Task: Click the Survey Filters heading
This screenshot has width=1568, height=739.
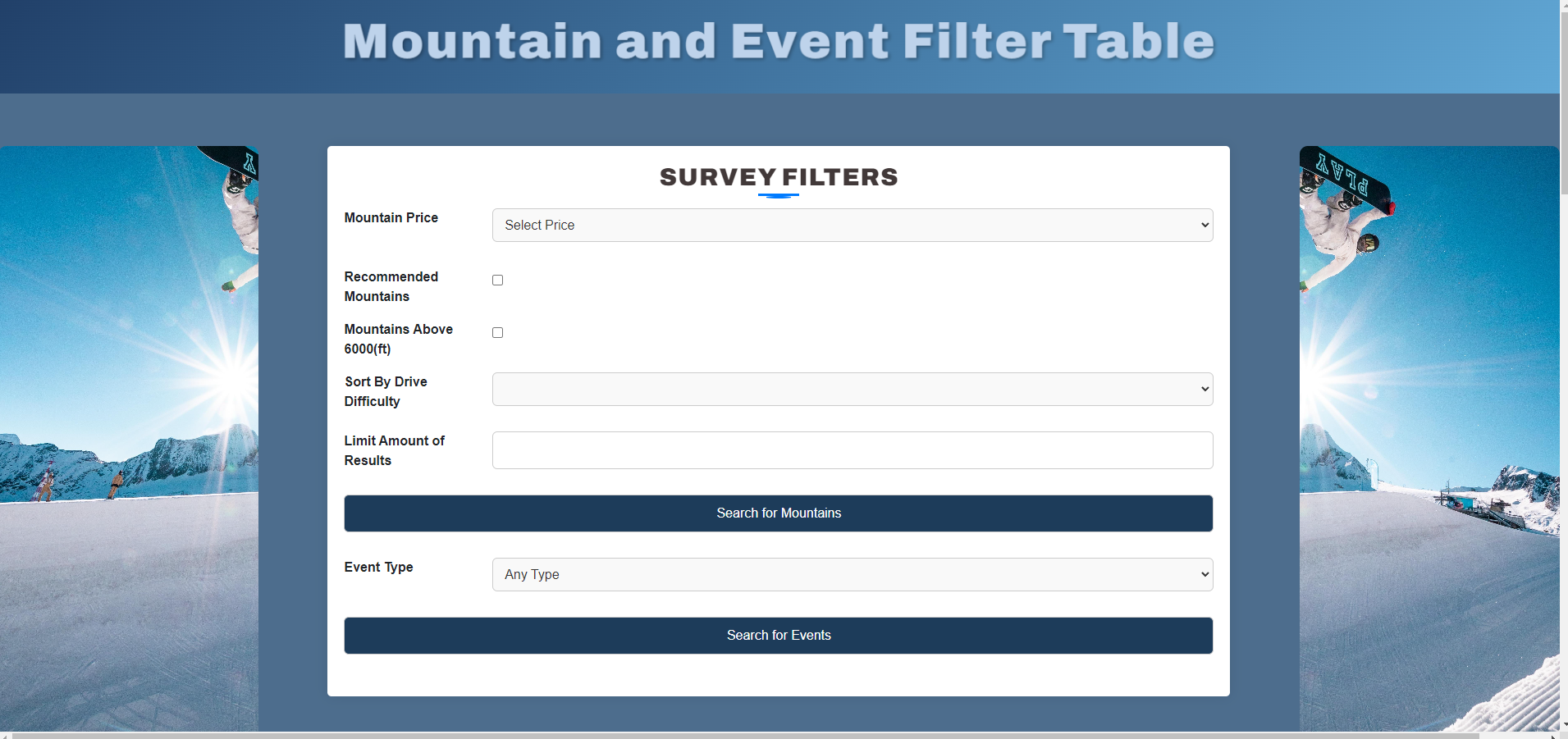Action: pos(778,176)
